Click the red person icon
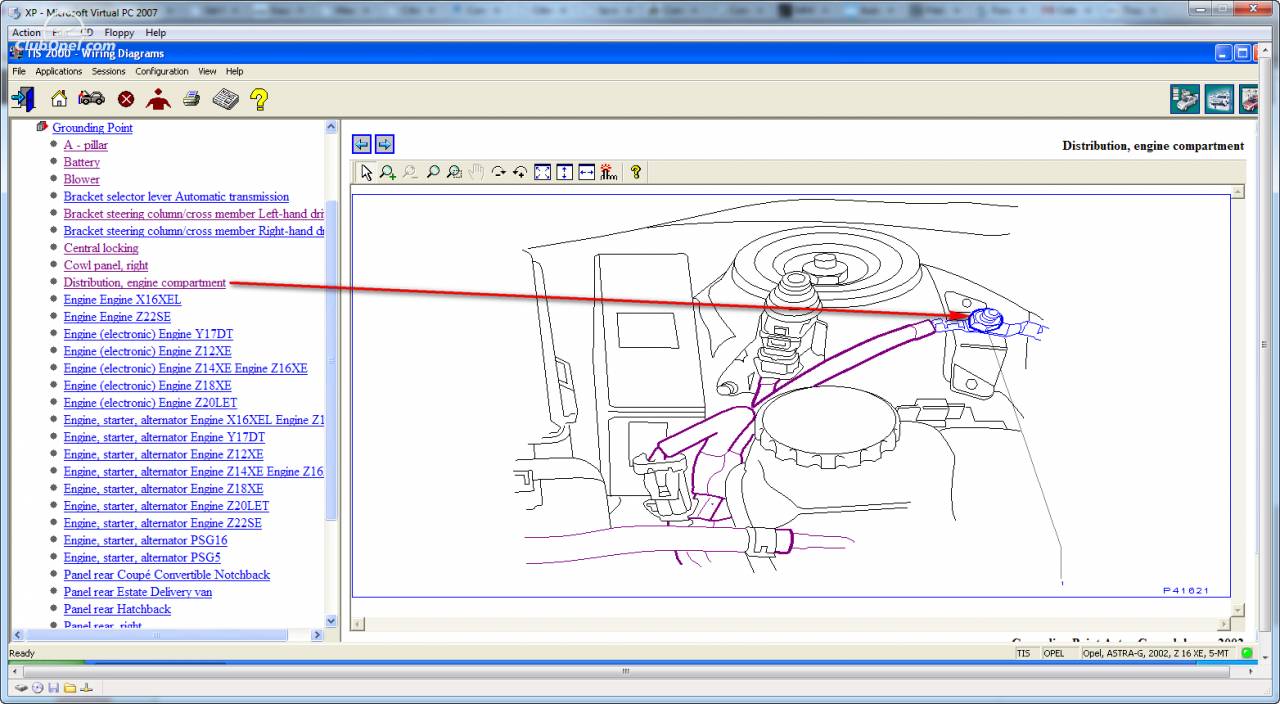This screenshot has height=704, width=1280. click(x=158, y=99)
